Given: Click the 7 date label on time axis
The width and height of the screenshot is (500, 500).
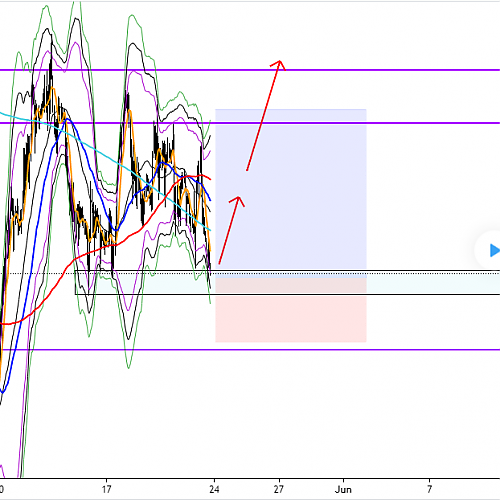Looking at the screenshot, I should tap(429, 489).
